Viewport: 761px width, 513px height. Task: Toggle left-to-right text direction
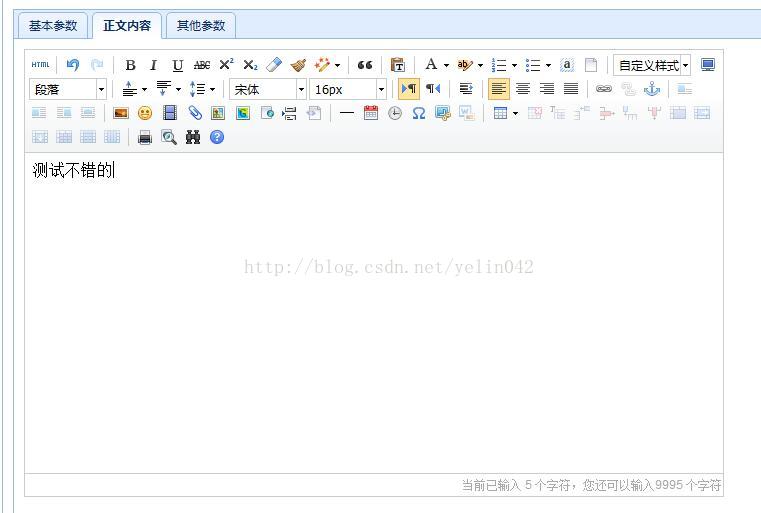(409, 89)
